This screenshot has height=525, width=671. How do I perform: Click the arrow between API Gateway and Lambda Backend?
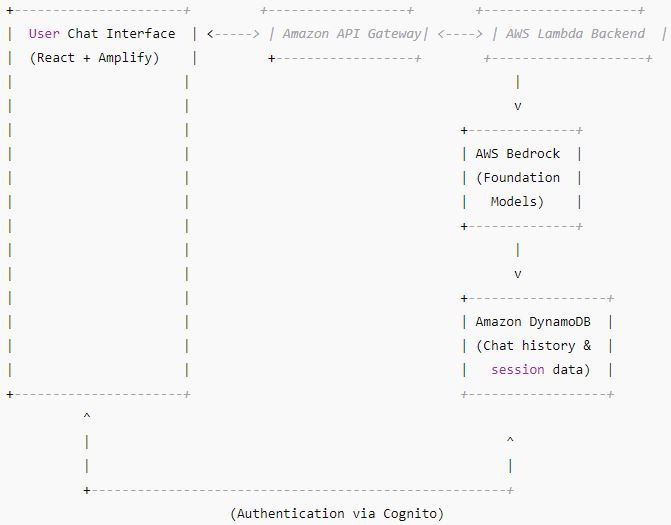[460, 33]
